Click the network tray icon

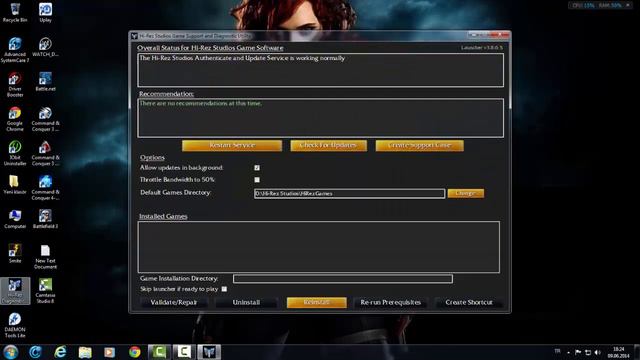tap(588, 352)
